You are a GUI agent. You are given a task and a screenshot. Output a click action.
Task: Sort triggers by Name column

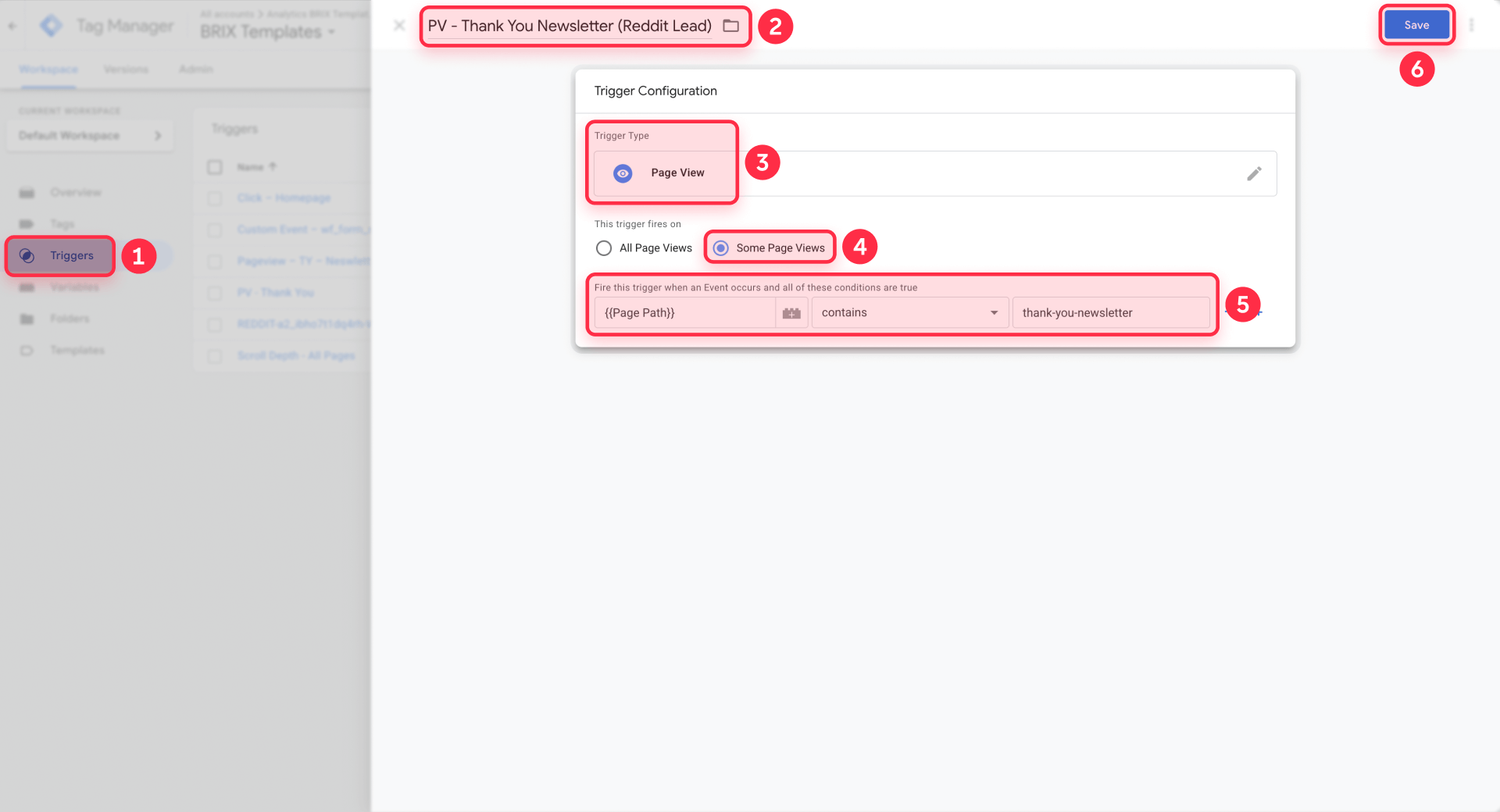[256, 167]
